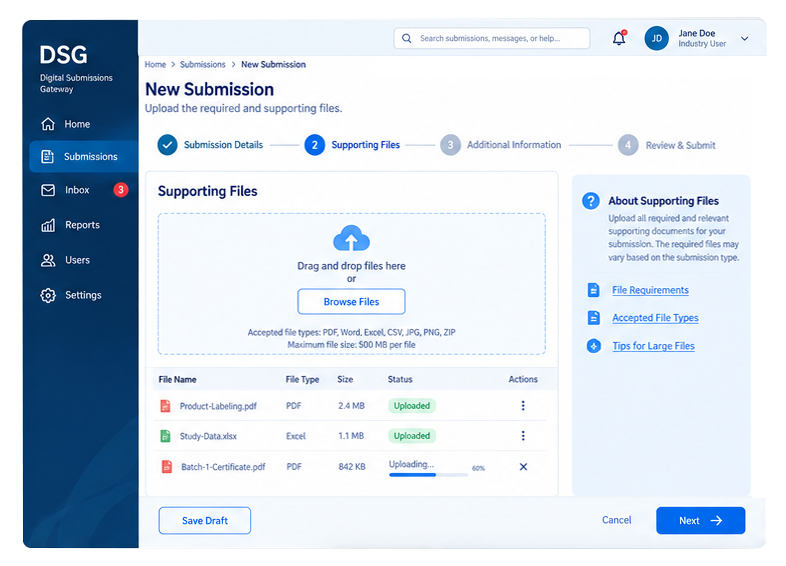This screenshot has height=566, width=786.
Task: Click the Next button
Action: (x=700, y=520)
